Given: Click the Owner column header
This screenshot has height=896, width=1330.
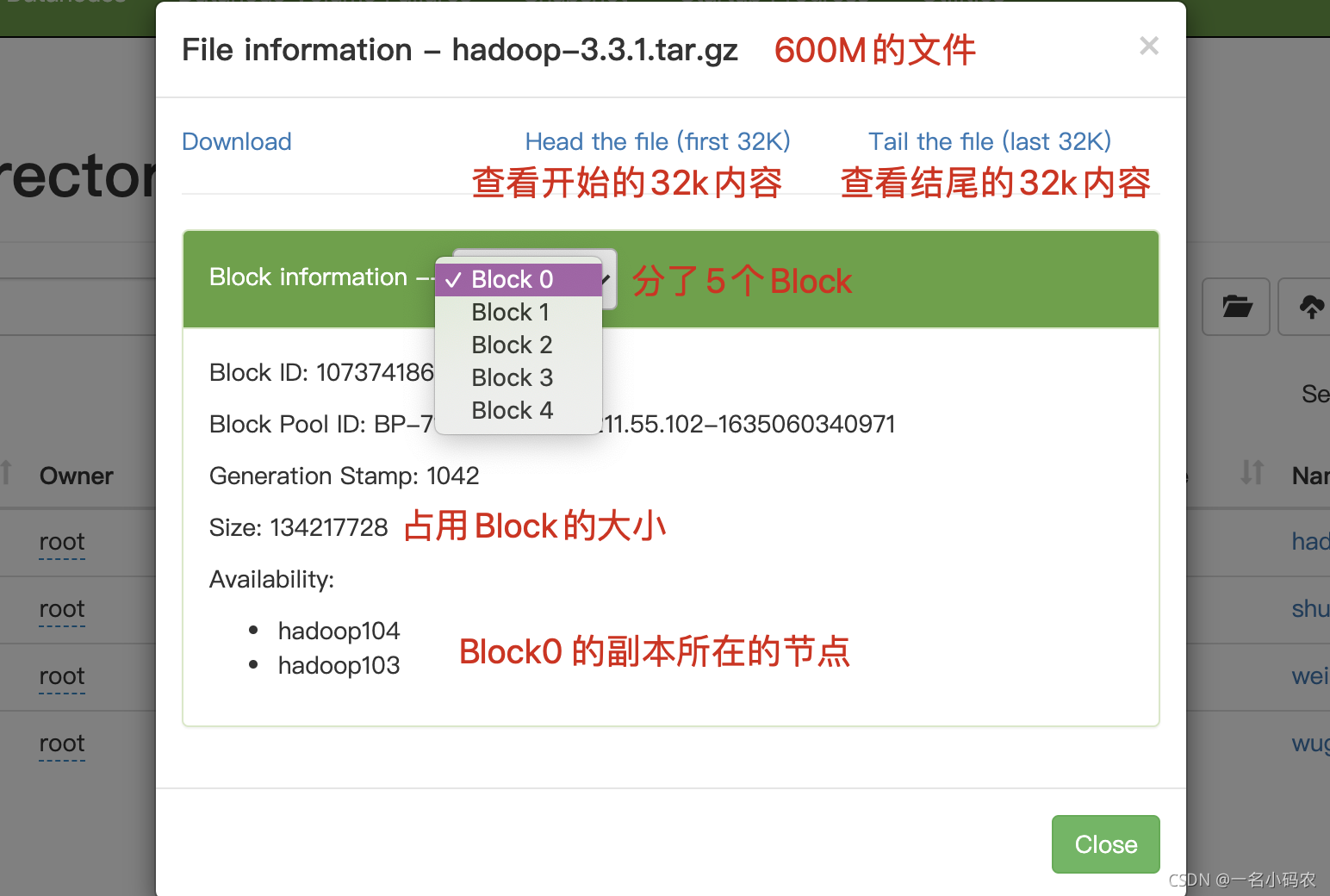Looking at the screenshot, I should click(x=76, y=476).
